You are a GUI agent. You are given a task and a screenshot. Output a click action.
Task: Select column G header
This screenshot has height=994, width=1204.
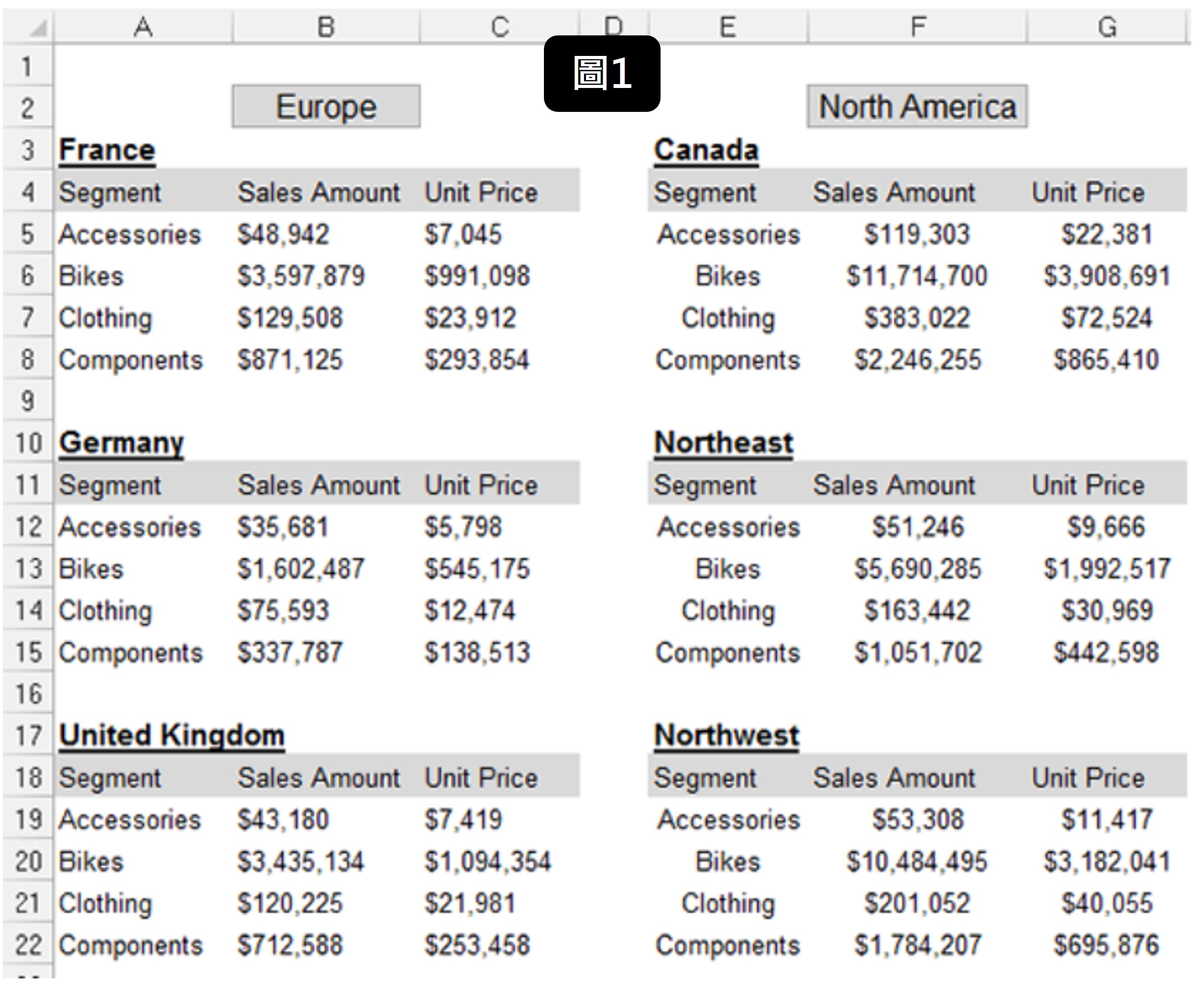[x=1106, y=27]
